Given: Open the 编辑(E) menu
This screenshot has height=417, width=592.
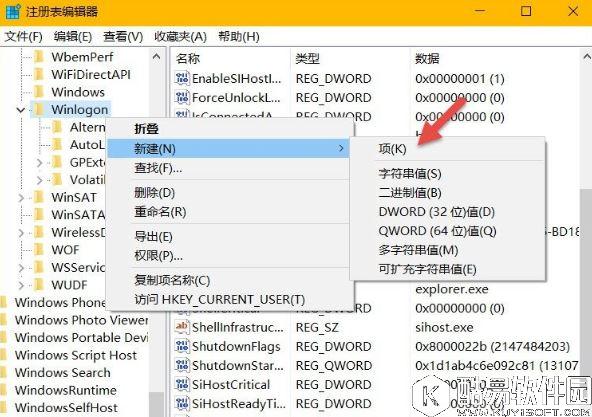Looking at the screenshot, I should click(73, 37).
